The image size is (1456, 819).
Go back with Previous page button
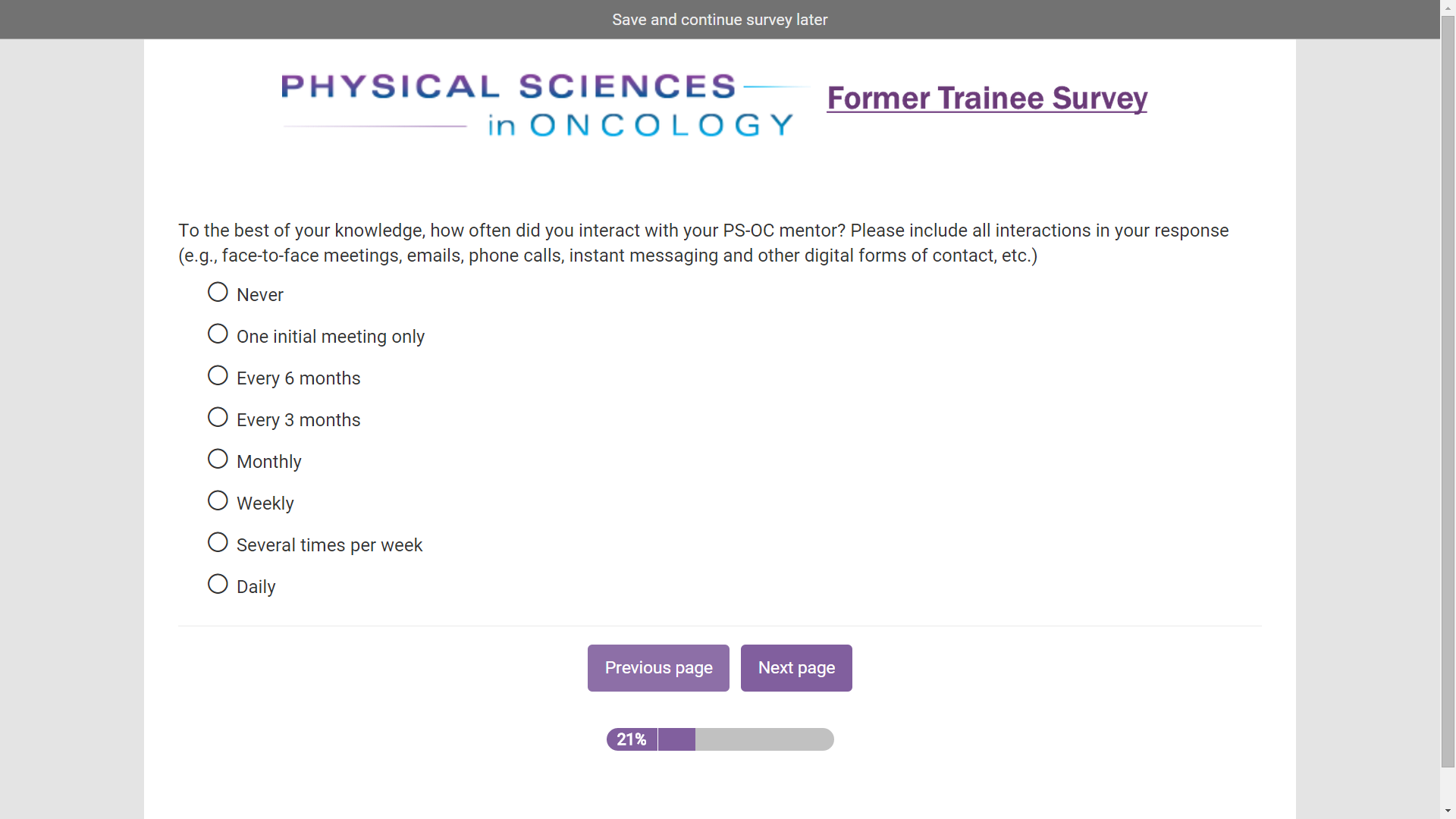tap(658, 668)
